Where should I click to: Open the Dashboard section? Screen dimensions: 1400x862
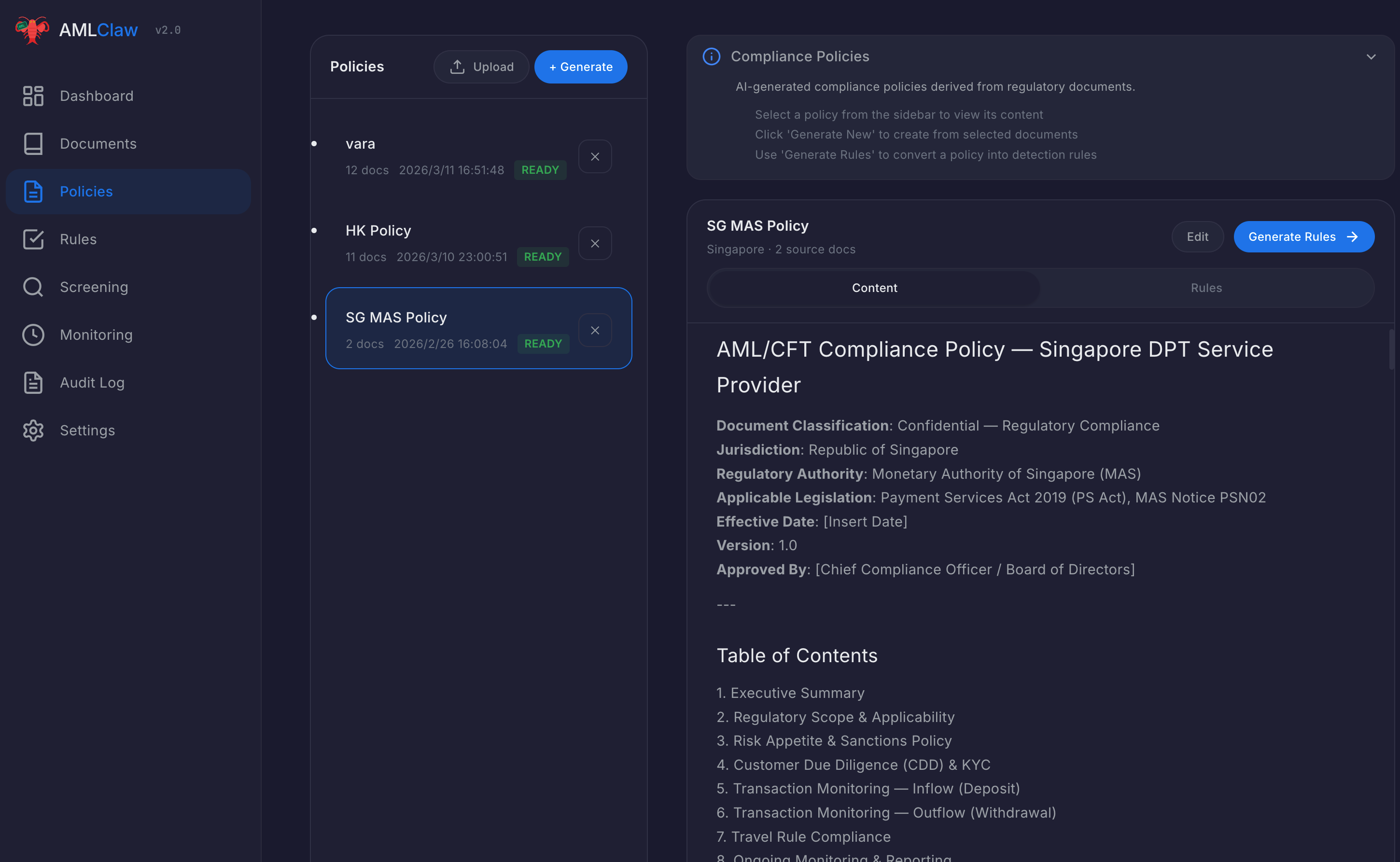click(x=97, y=96)
